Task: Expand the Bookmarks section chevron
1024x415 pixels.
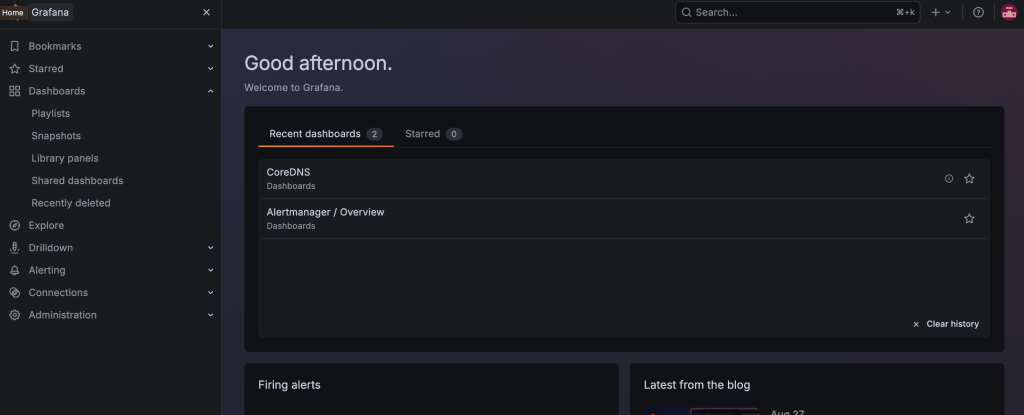Action: (210, 46)
